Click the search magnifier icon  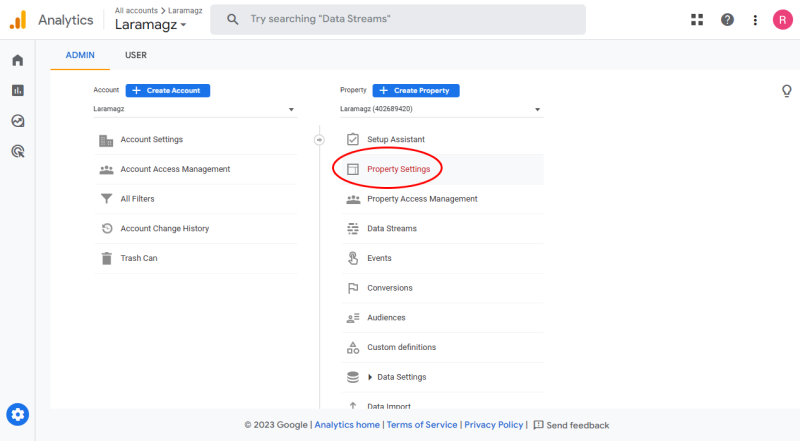point(233,19)
